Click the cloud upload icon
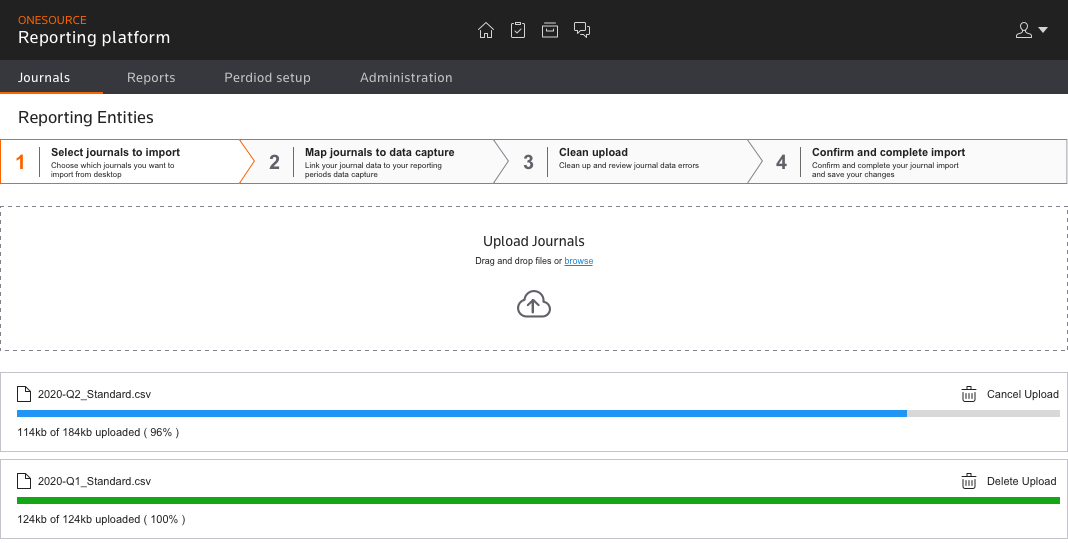This screenshot has width=1068, height=543. tap(534, 304)
